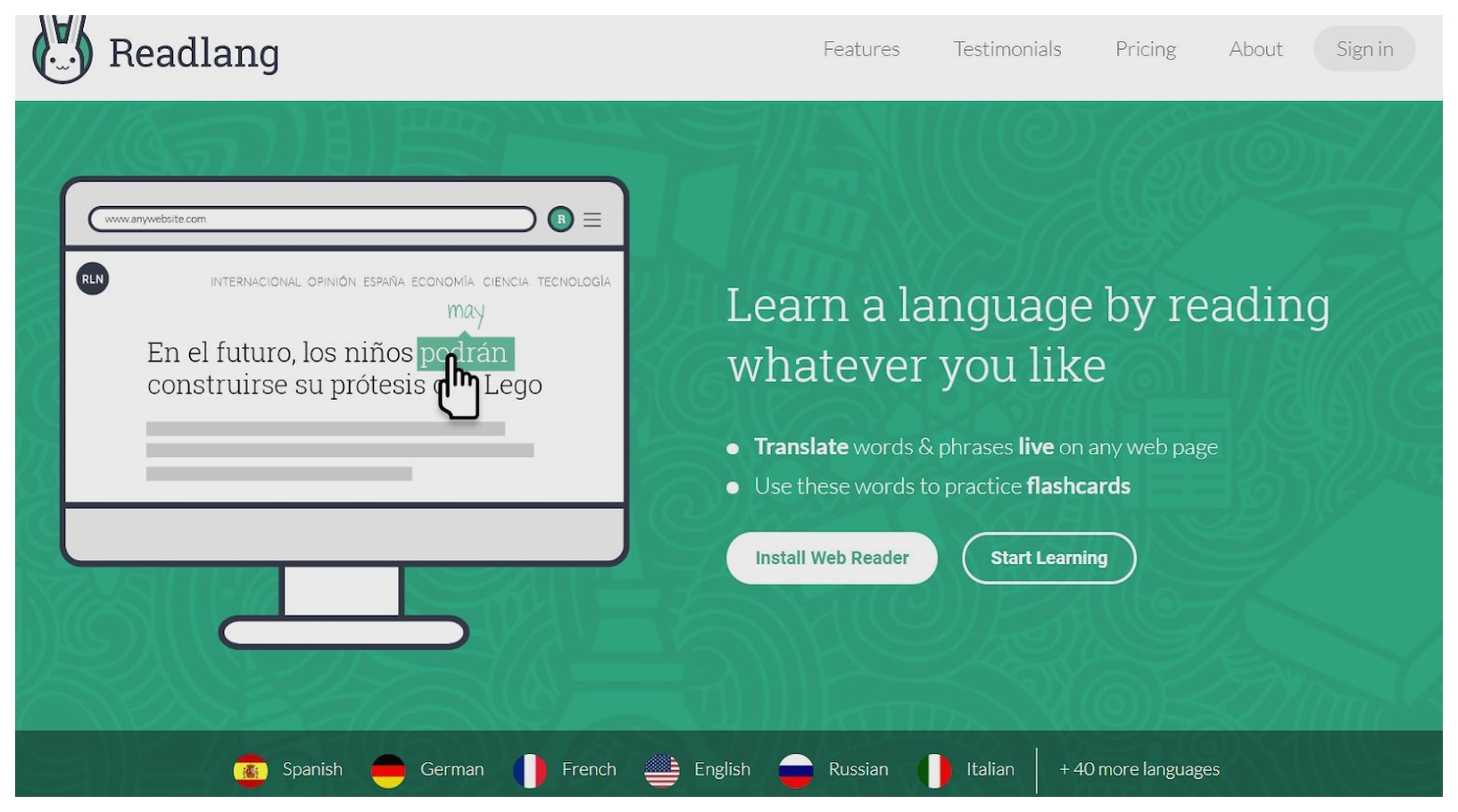The height and width of the screenshot is (812, 1458).
Task: Click the dark RLN circle badge
Action: point(93,279)
